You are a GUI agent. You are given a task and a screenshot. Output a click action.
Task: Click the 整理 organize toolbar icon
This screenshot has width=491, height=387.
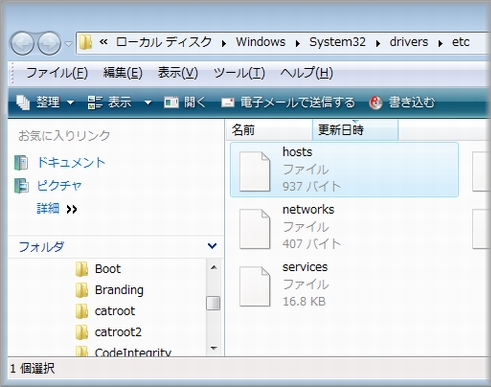[x=23, y=102]
